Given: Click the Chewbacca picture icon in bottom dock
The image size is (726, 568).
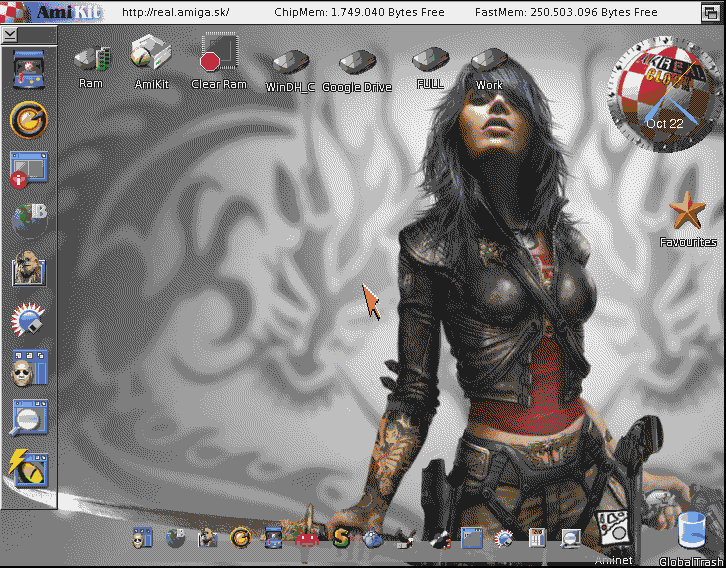Looking at the screenshot, I should [x=208, y=538].
